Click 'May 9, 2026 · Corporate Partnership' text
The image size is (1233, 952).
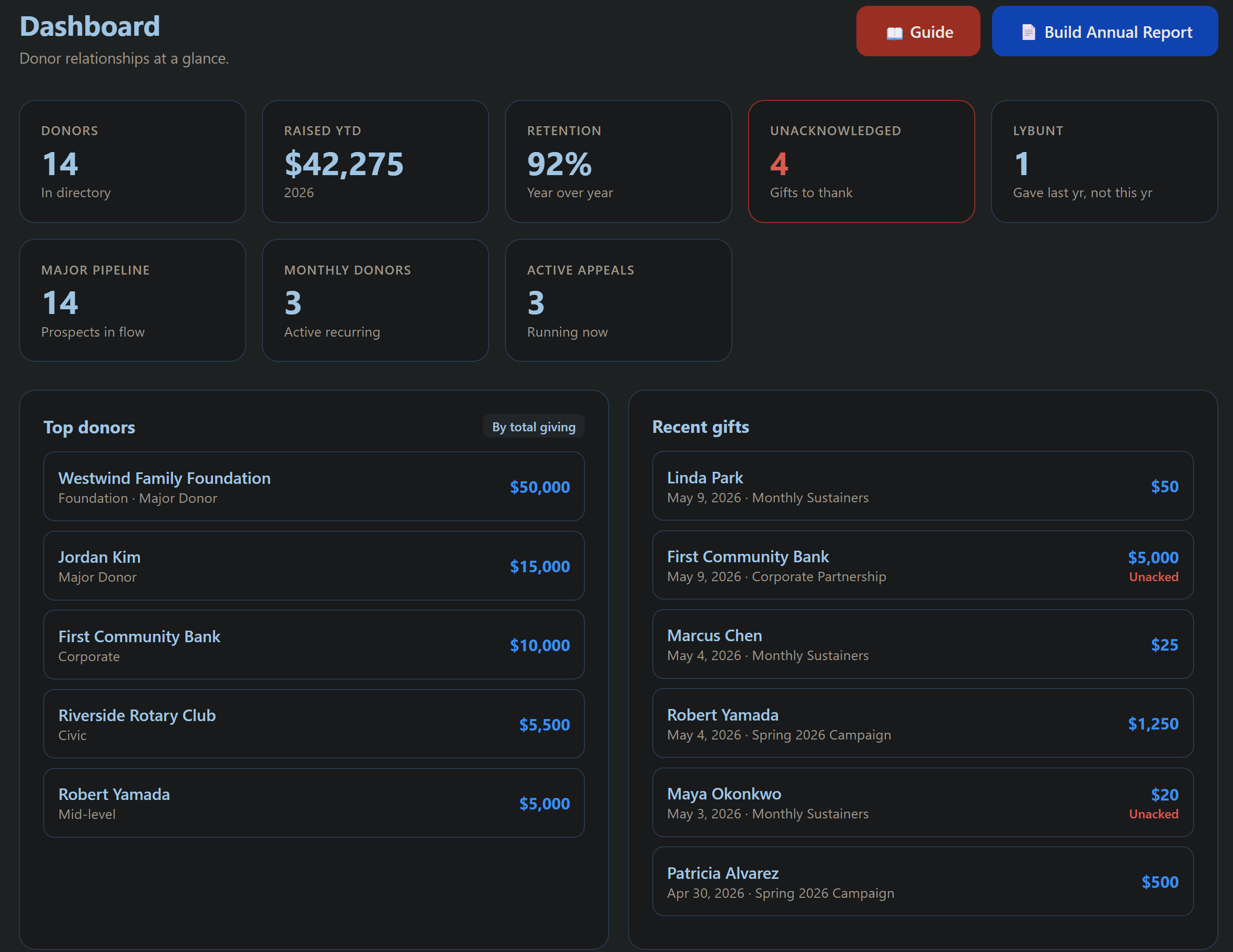click(777, 577)
